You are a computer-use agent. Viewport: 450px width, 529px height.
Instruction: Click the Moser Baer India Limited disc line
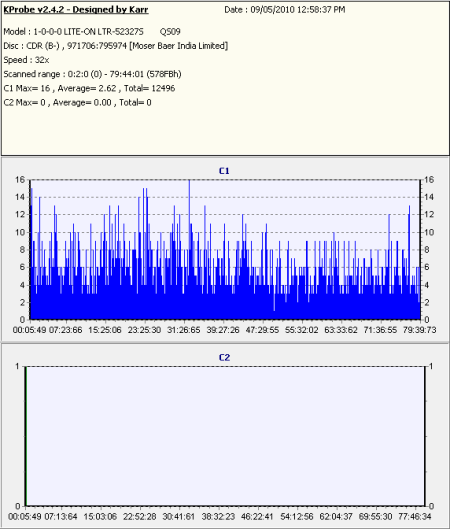pyautogui.click(x=116, y=46)
